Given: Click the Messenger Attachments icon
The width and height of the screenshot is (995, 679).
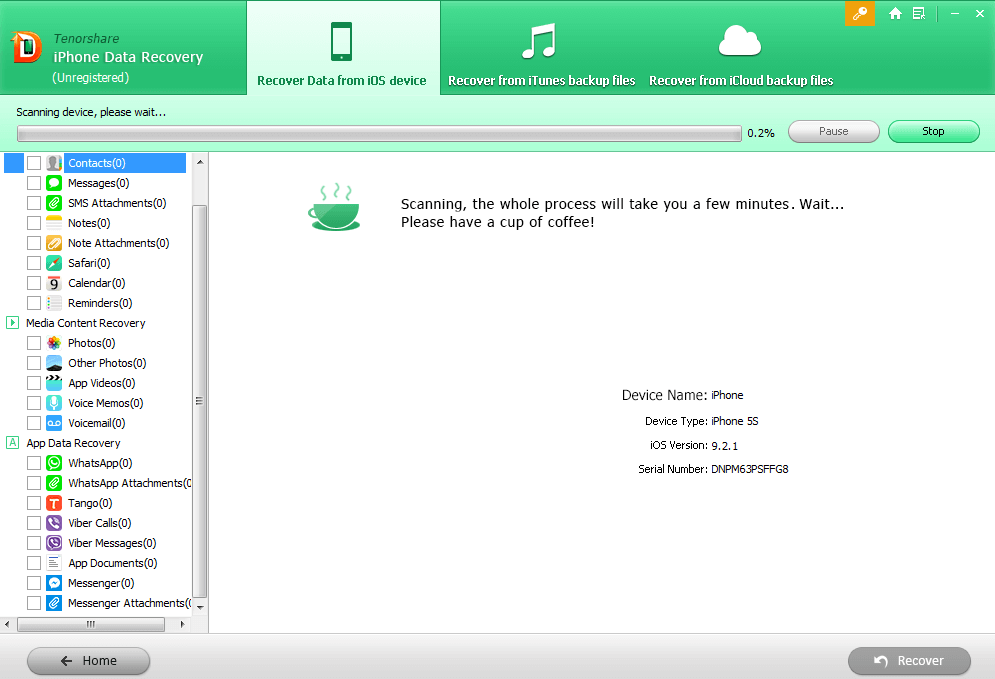Looking at the screenshot, I should tap(54, 603).
